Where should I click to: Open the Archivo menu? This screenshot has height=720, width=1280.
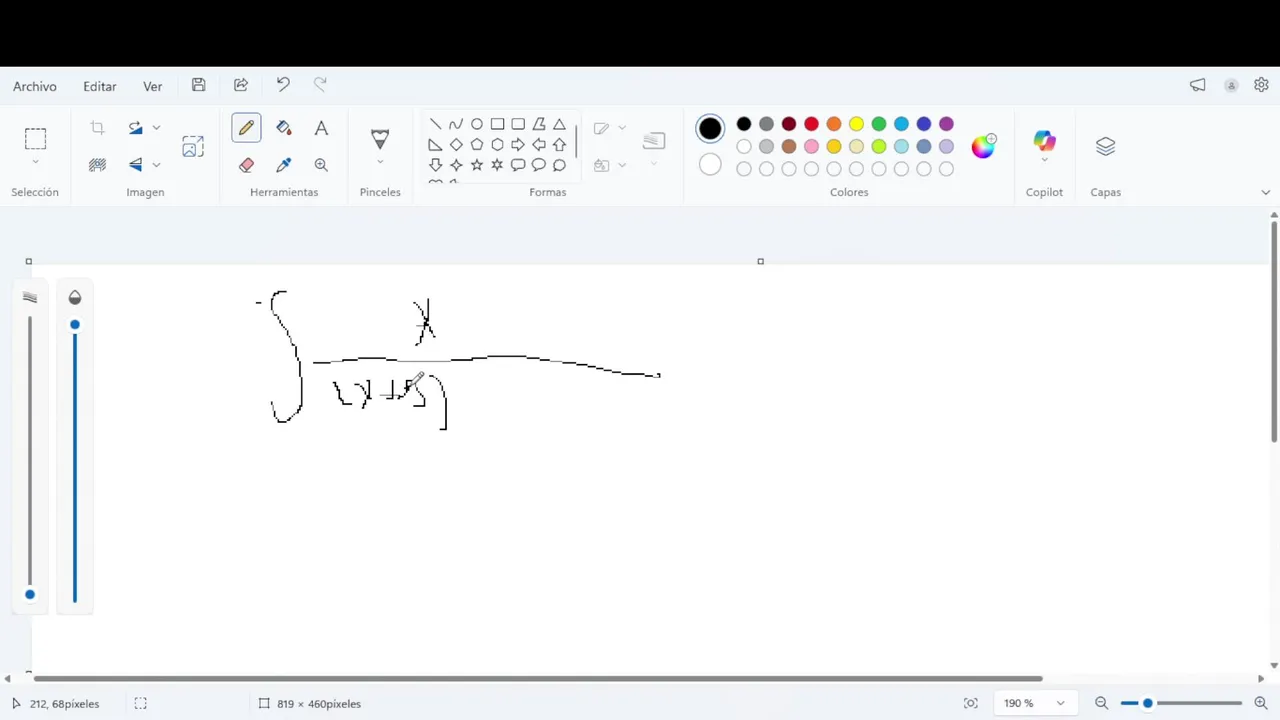click(x=35, y=87)
